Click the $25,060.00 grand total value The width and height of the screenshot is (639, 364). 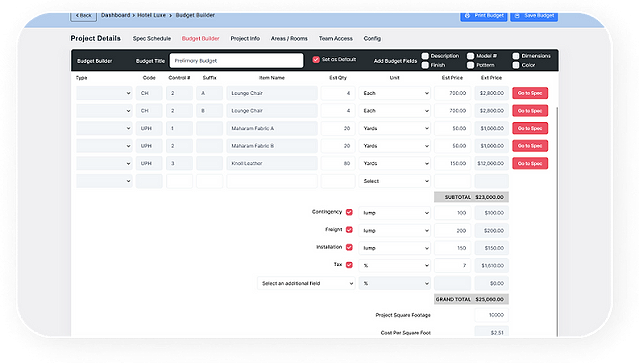click(x=489, y=299)
